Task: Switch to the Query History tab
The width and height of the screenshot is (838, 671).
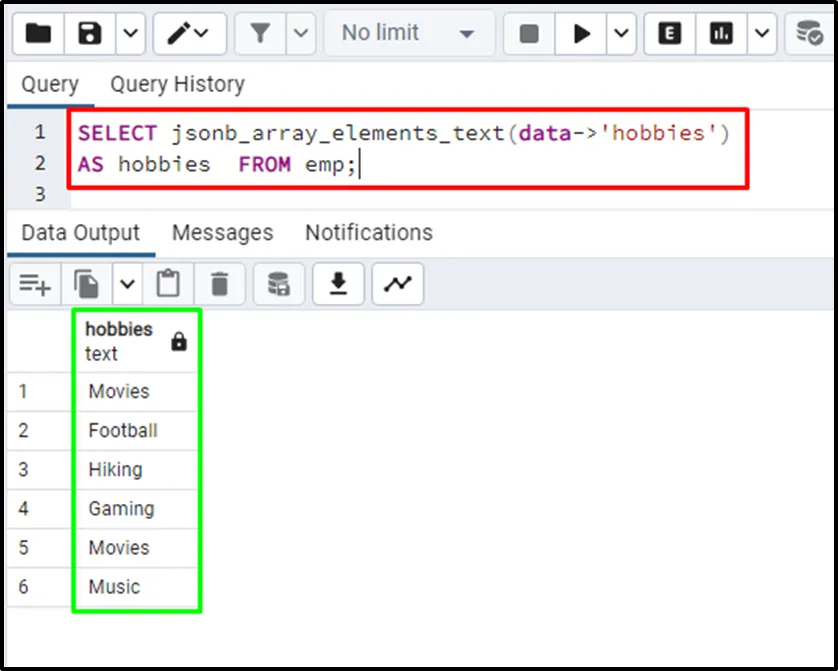Action: click(x=177, y=85)
